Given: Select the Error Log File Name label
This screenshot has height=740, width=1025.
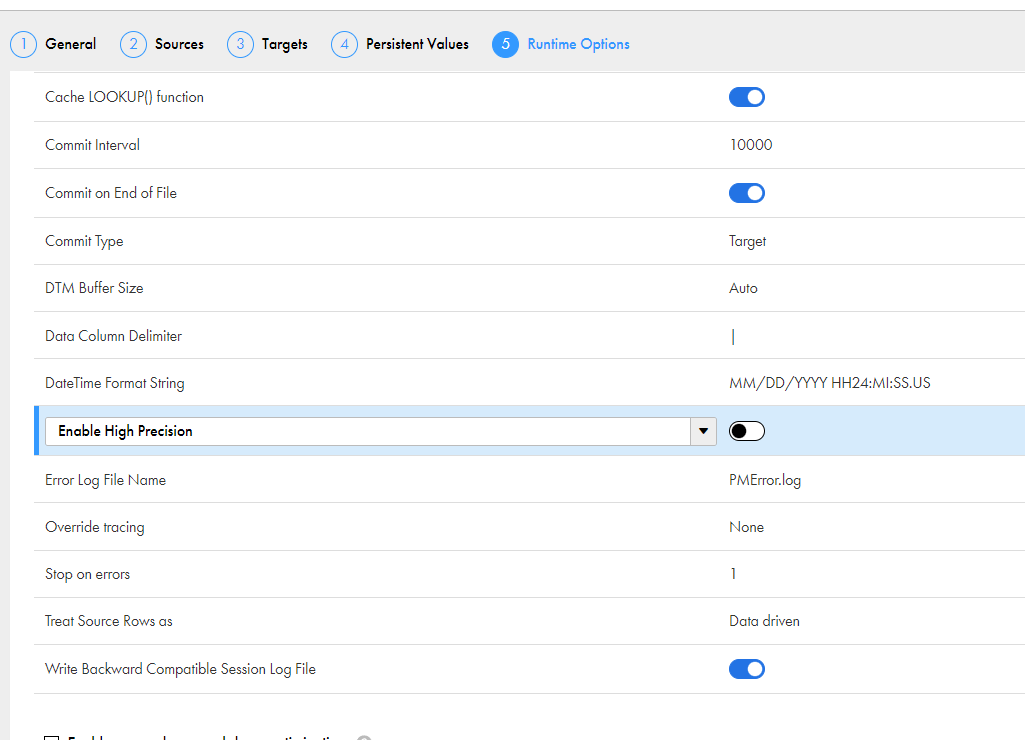Looking at the screenshot, I should [105, 480].
